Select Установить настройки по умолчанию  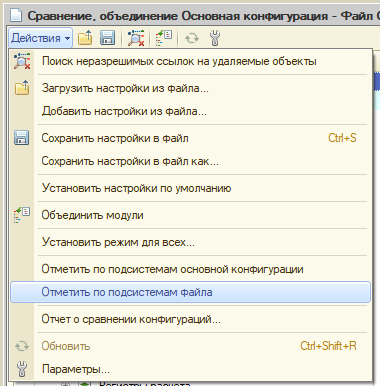(191, 188)
